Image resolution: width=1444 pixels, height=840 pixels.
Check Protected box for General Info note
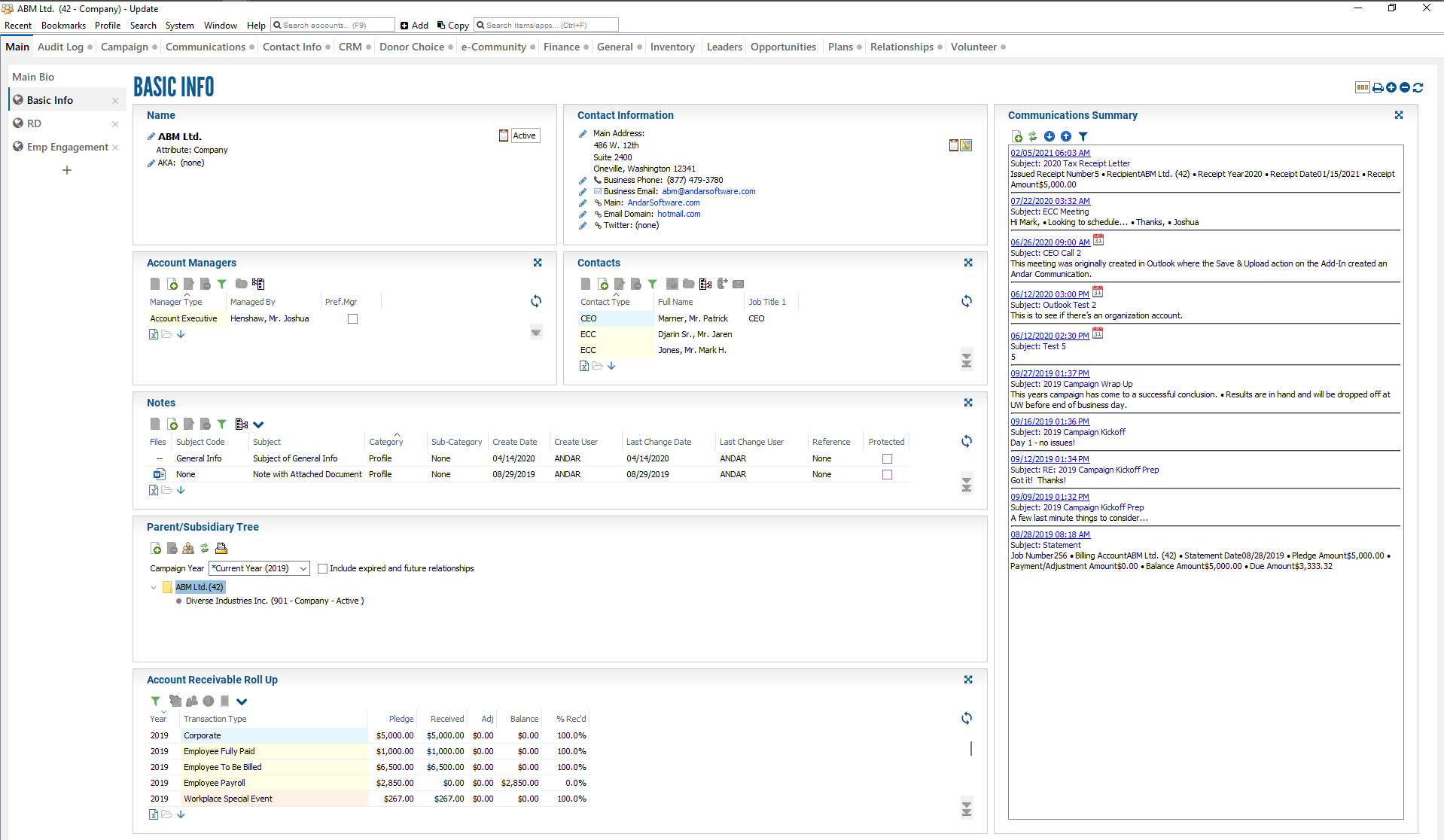tap(887, 459)
